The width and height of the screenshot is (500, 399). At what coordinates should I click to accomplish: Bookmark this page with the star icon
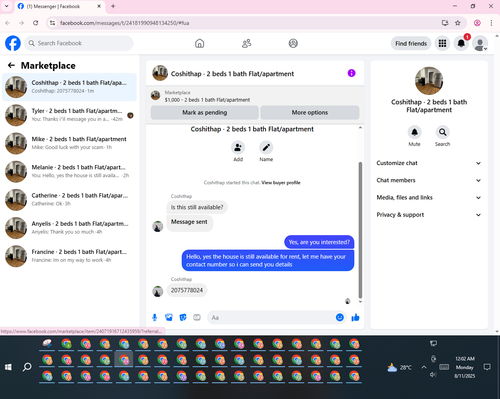tap(458, 23)
